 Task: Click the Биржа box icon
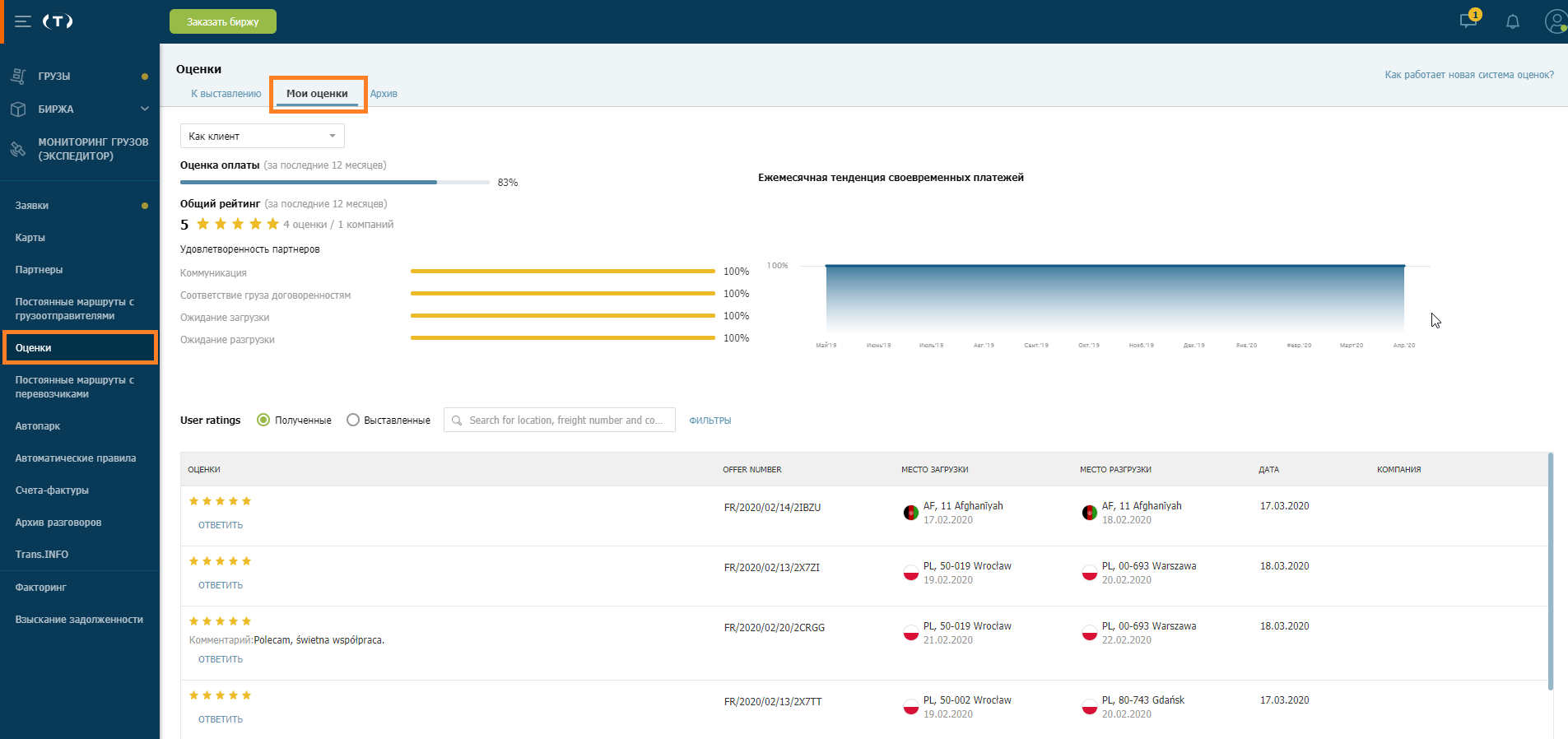click(x=18, y=109)
